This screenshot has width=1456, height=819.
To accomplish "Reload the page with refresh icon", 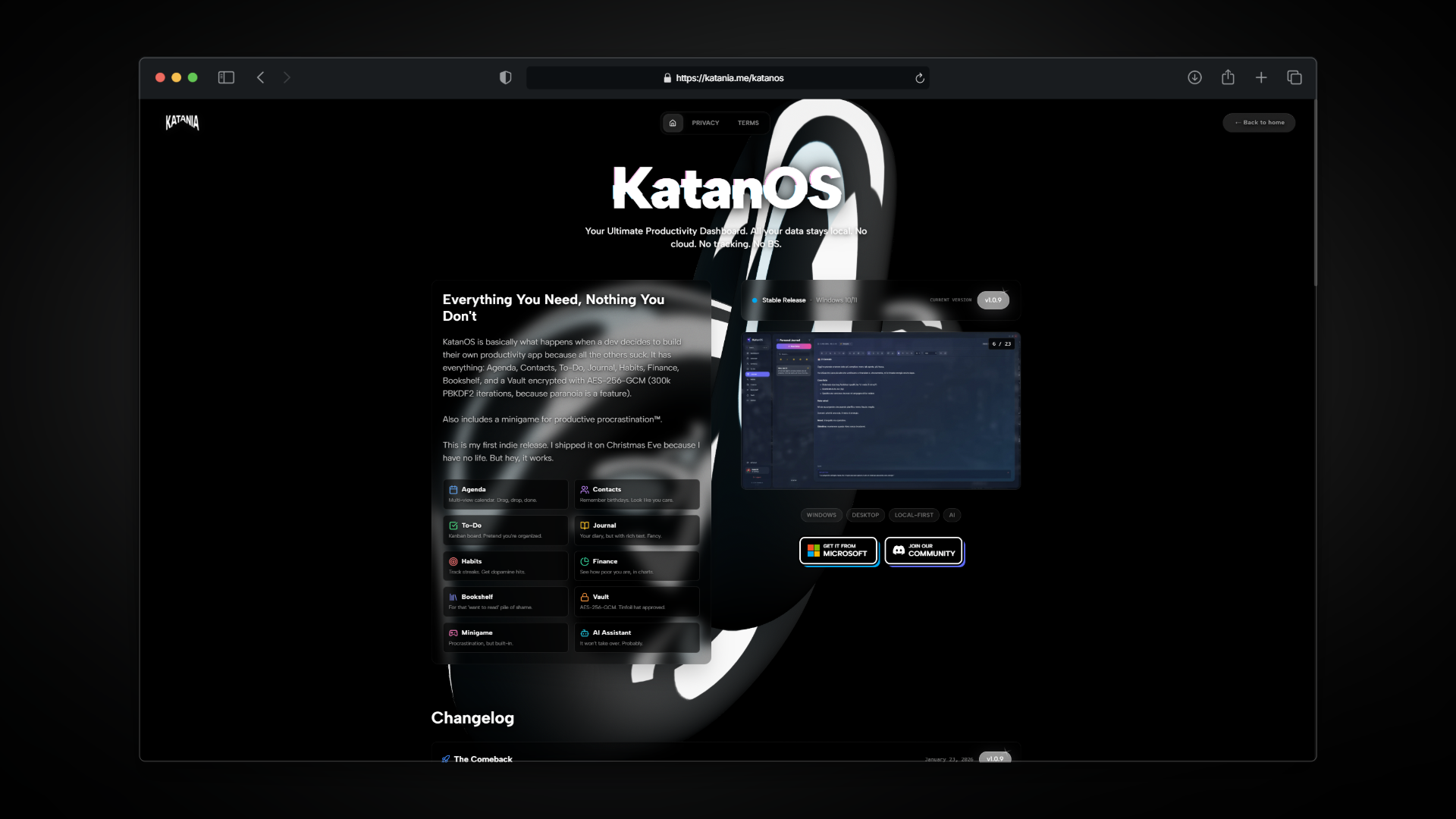I will (x=920, y=78).
